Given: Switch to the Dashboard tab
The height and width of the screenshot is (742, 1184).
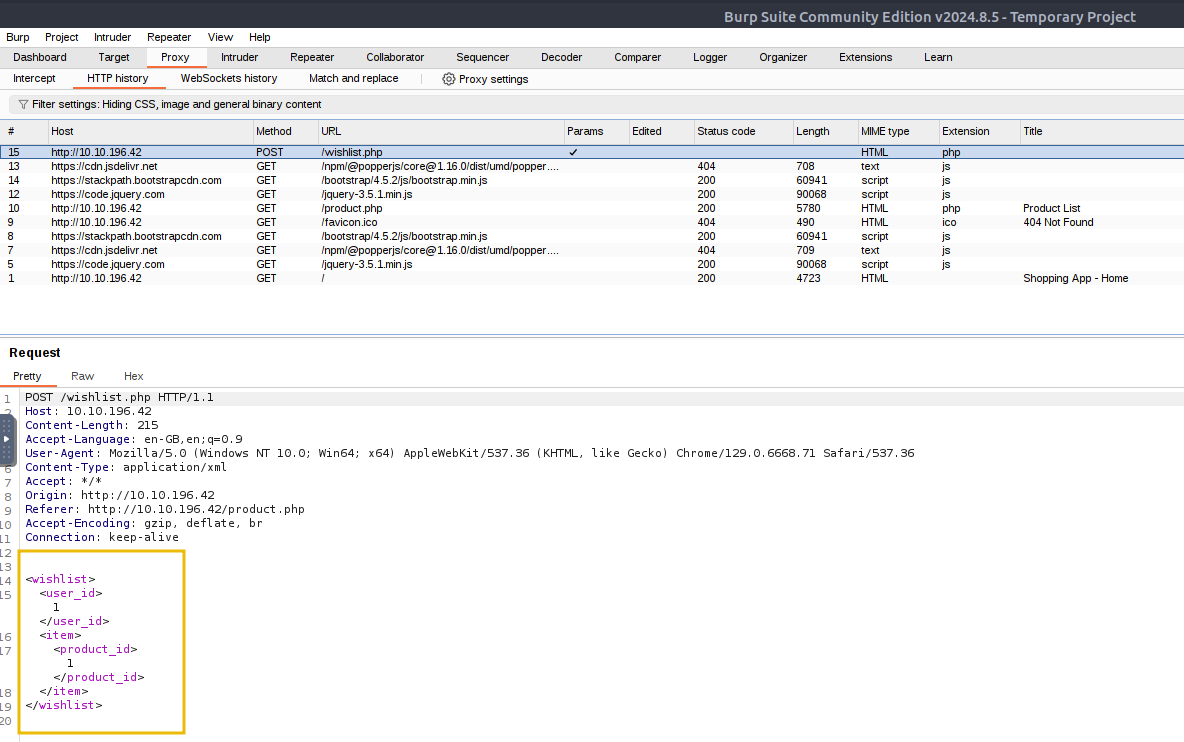Looking at the screenshot, I should click(x=40, y=57).
